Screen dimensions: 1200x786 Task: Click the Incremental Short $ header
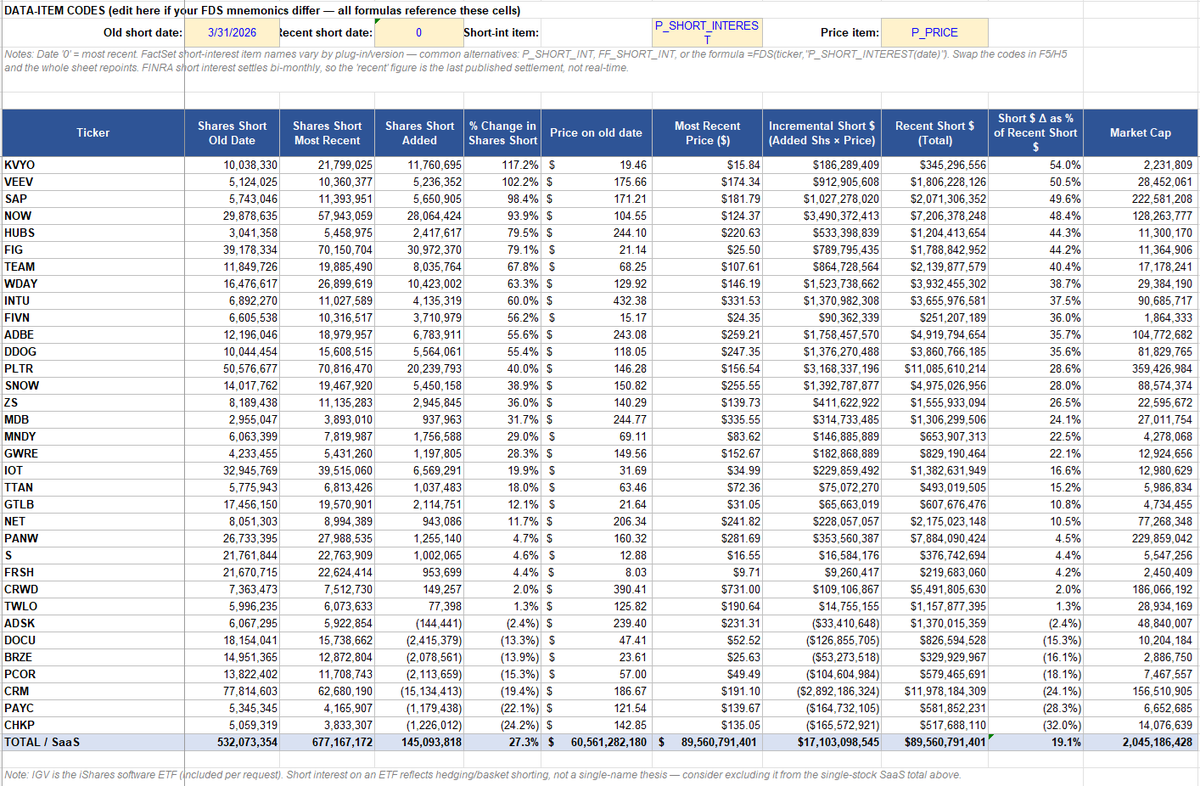(822, 133)
